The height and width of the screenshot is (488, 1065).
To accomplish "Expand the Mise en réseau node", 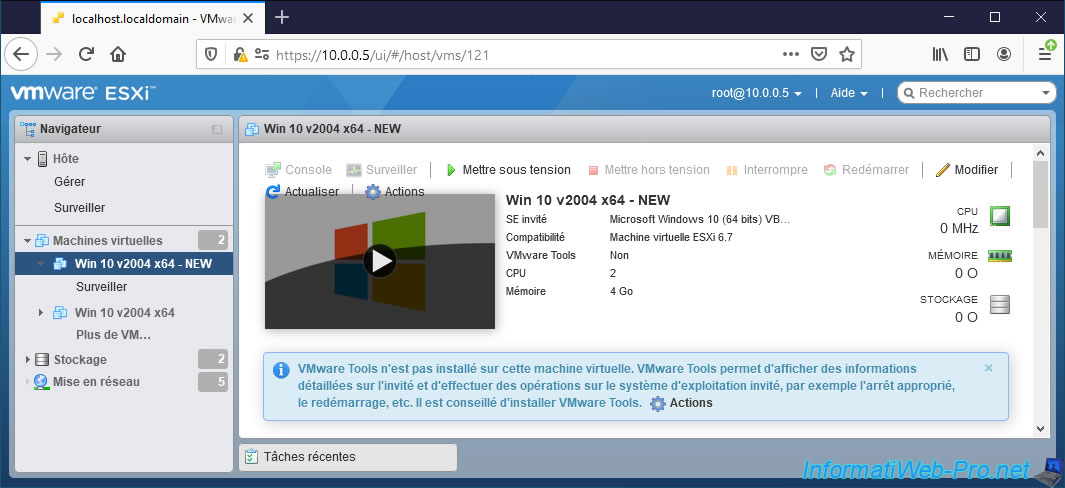I will (x=28, y=382).
